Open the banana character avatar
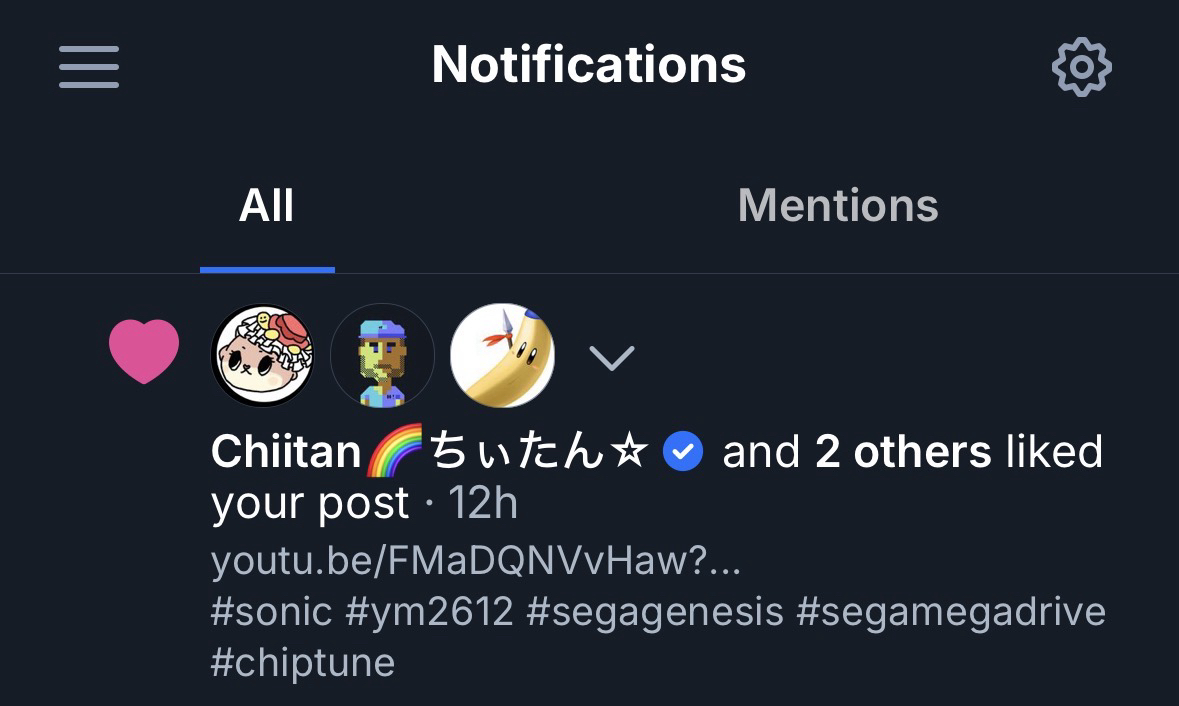The width and height of the screenshot is (1179, 706). click(502, 356)
